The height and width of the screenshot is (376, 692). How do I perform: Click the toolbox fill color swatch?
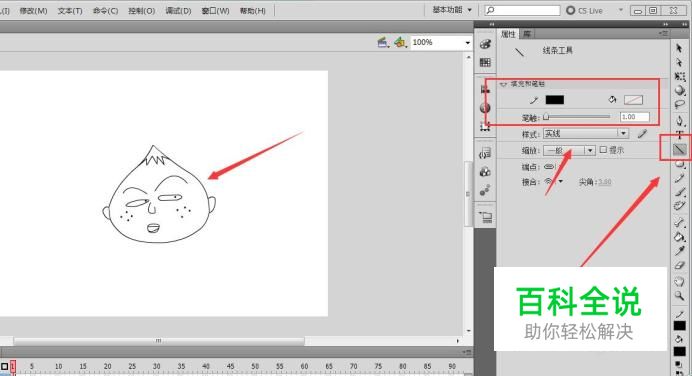(x=680, y=351)
